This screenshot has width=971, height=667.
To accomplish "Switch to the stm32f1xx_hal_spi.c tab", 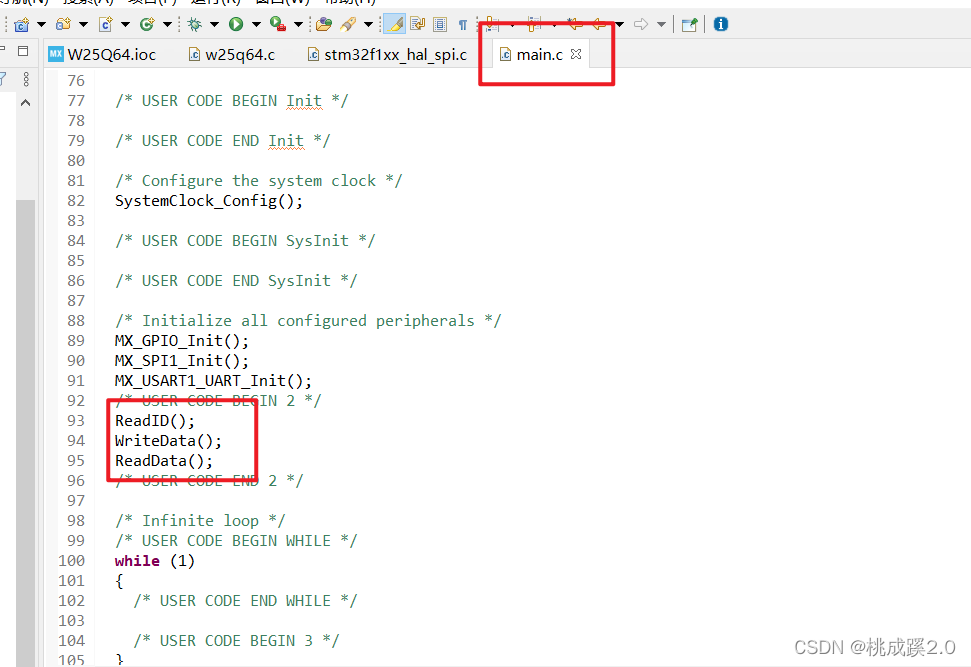I will (x=388, y=54).
